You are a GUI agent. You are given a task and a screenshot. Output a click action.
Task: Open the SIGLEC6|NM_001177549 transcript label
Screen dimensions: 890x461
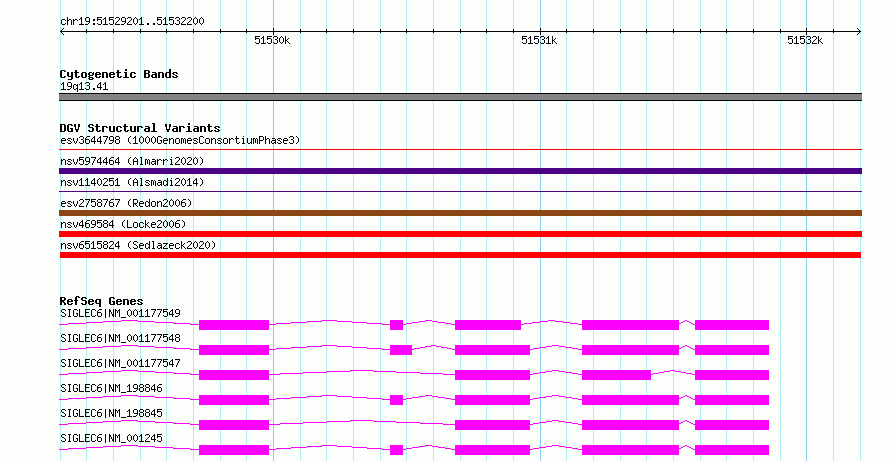120,313
